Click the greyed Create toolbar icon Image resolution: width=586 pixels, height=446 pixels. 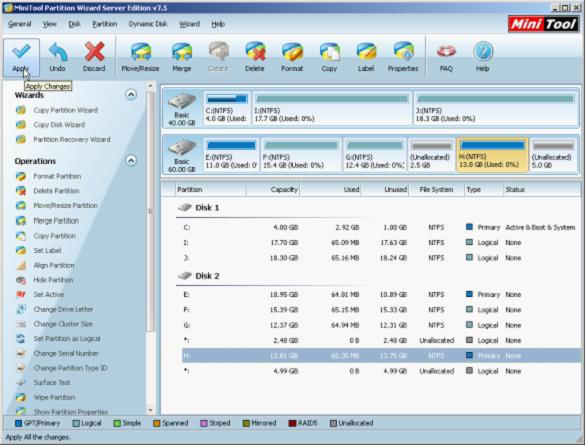[218, 52]
